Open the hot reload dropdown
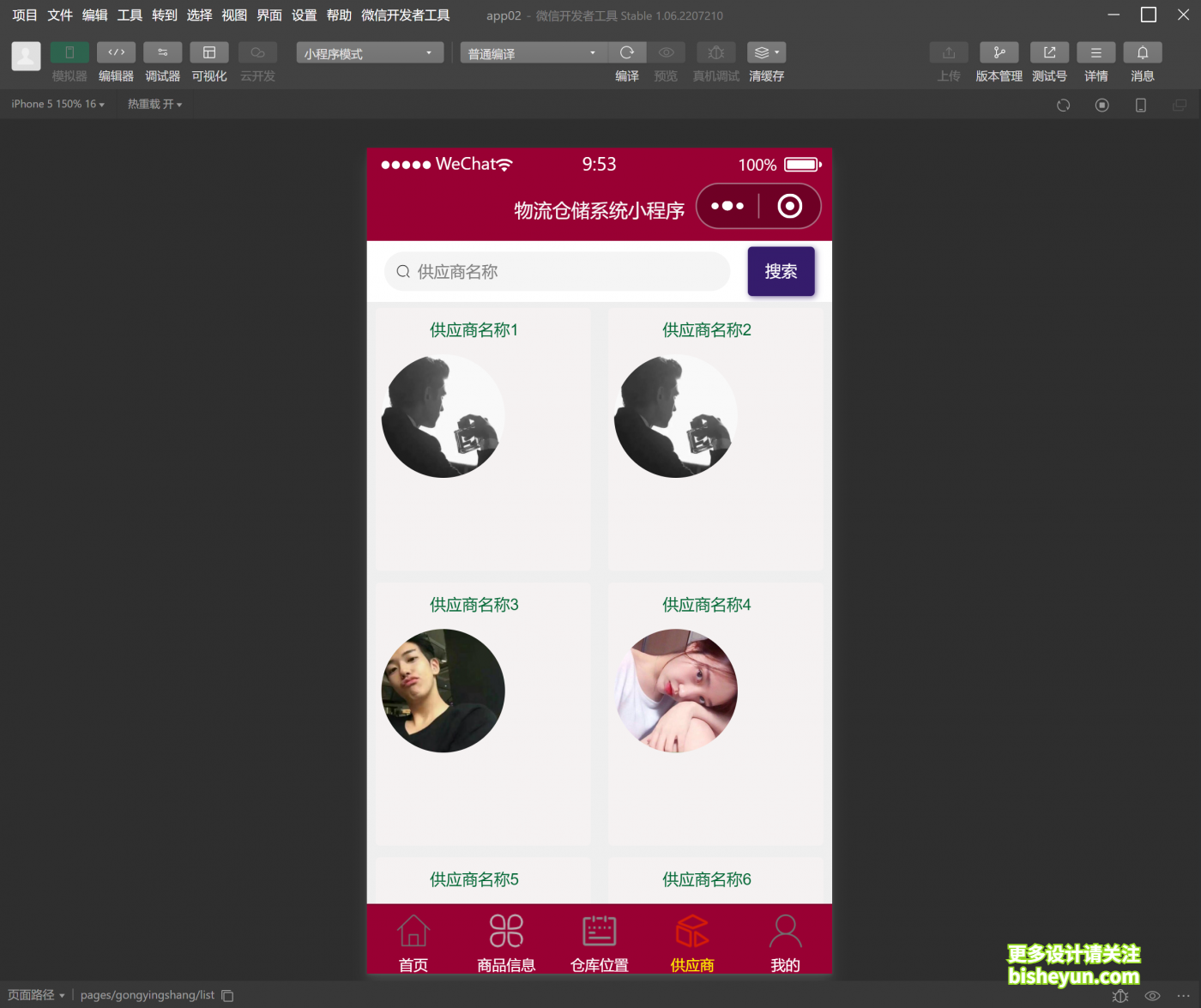 pos(154,104)
